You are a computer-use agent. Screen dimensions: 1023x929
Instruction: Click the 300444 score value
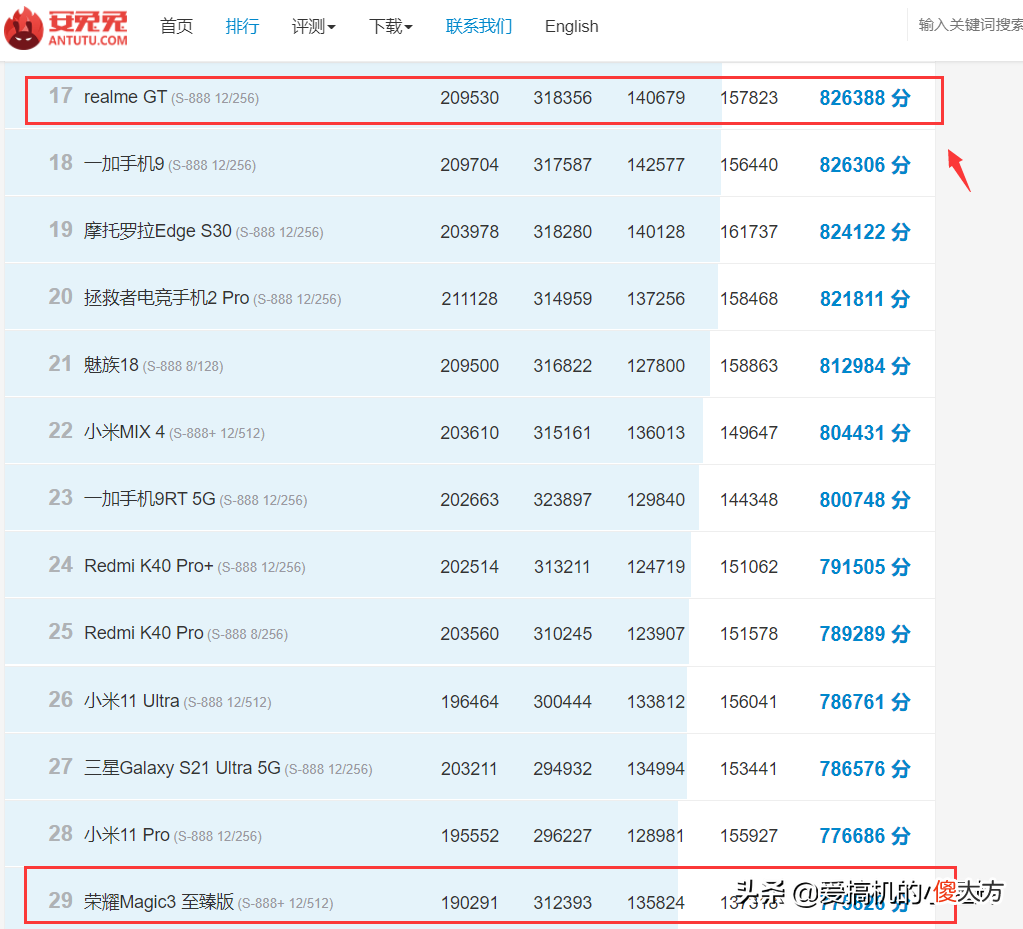pyautogui.click(x=562, y=702)
